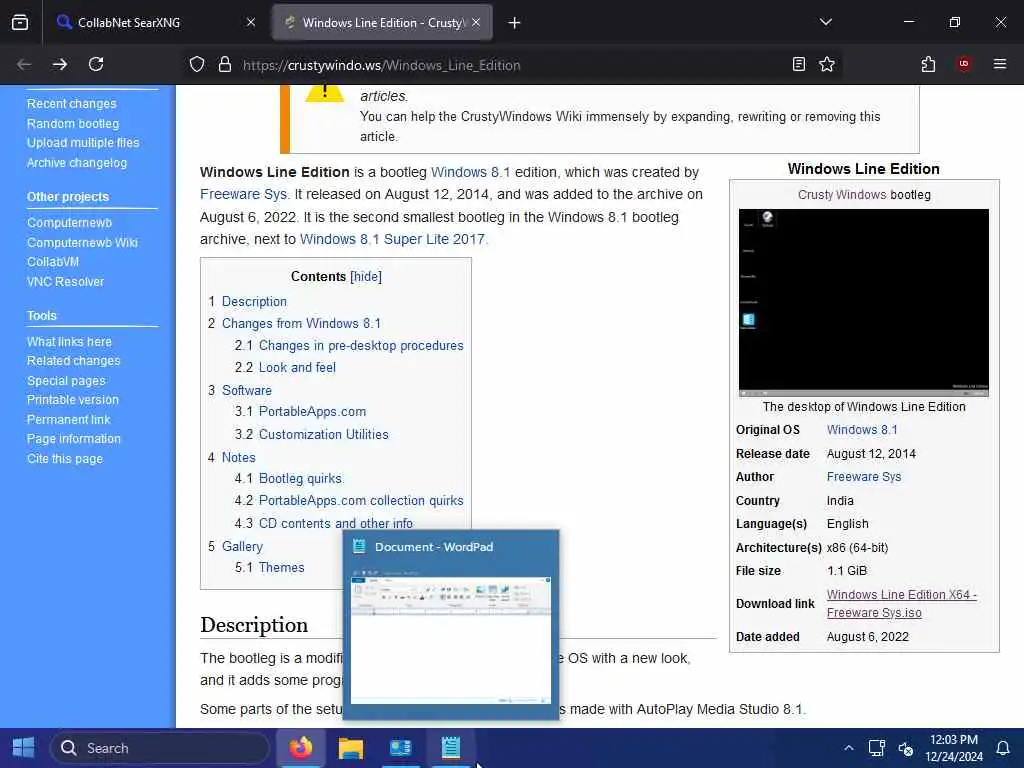
Task: Toggle reader view
Action: tap(799, 64)
